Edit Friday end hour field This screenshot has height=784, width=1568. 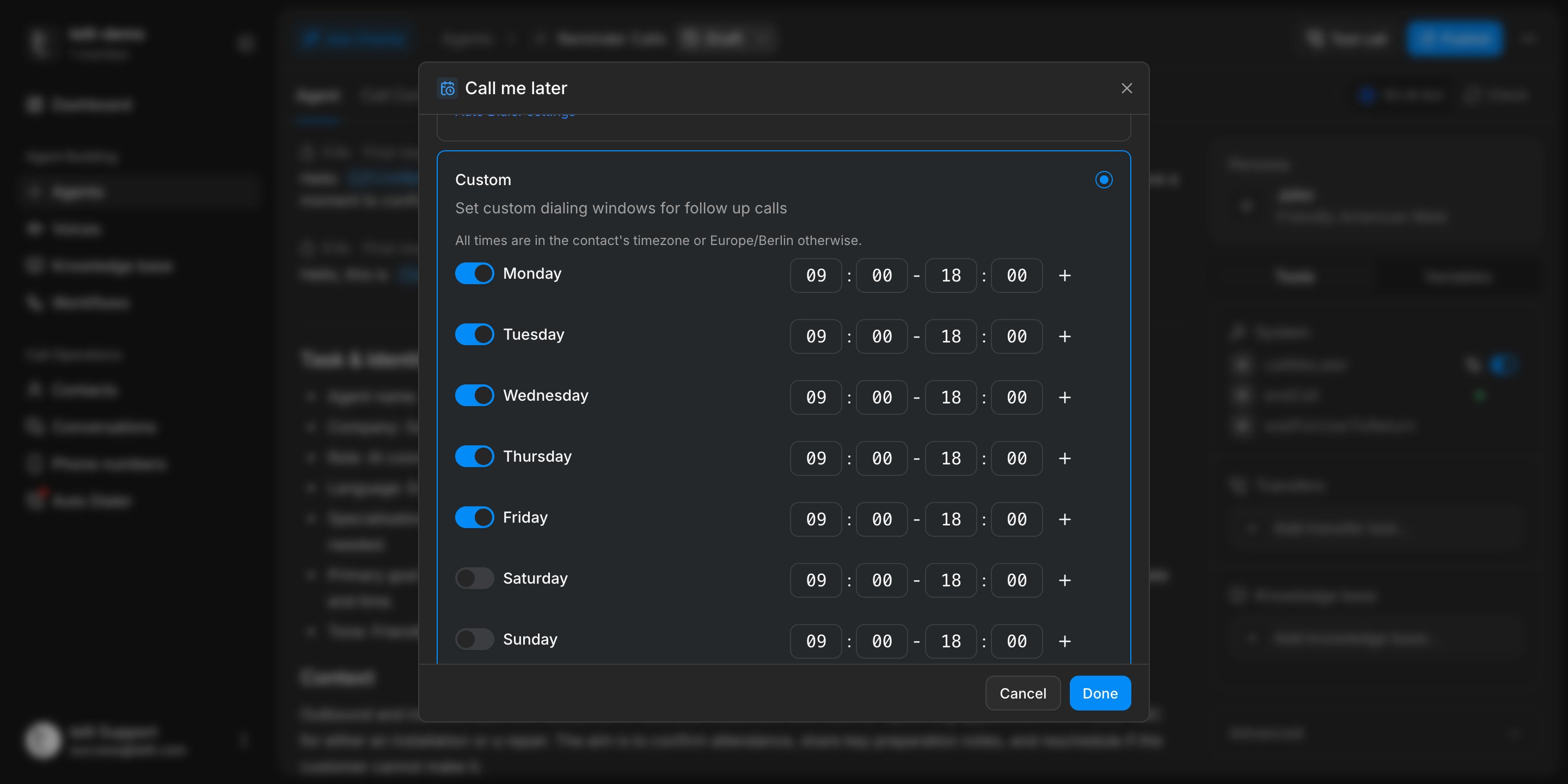[951, 519]
